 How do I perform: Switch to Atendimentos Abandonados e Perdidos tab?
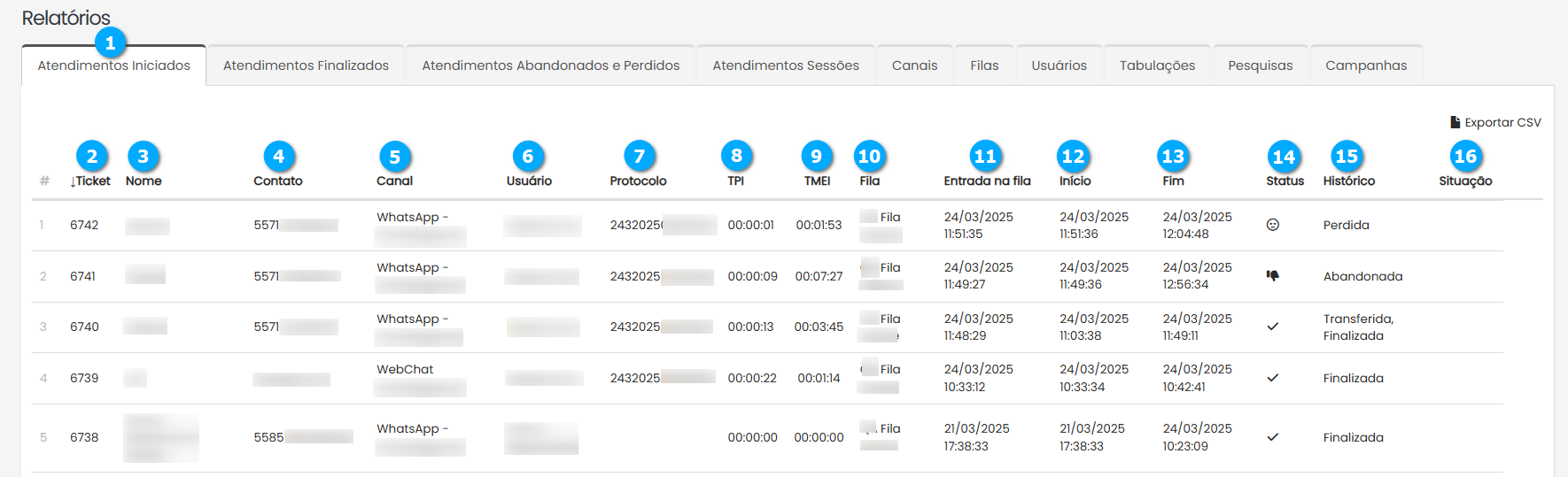(x=550, y=65)
